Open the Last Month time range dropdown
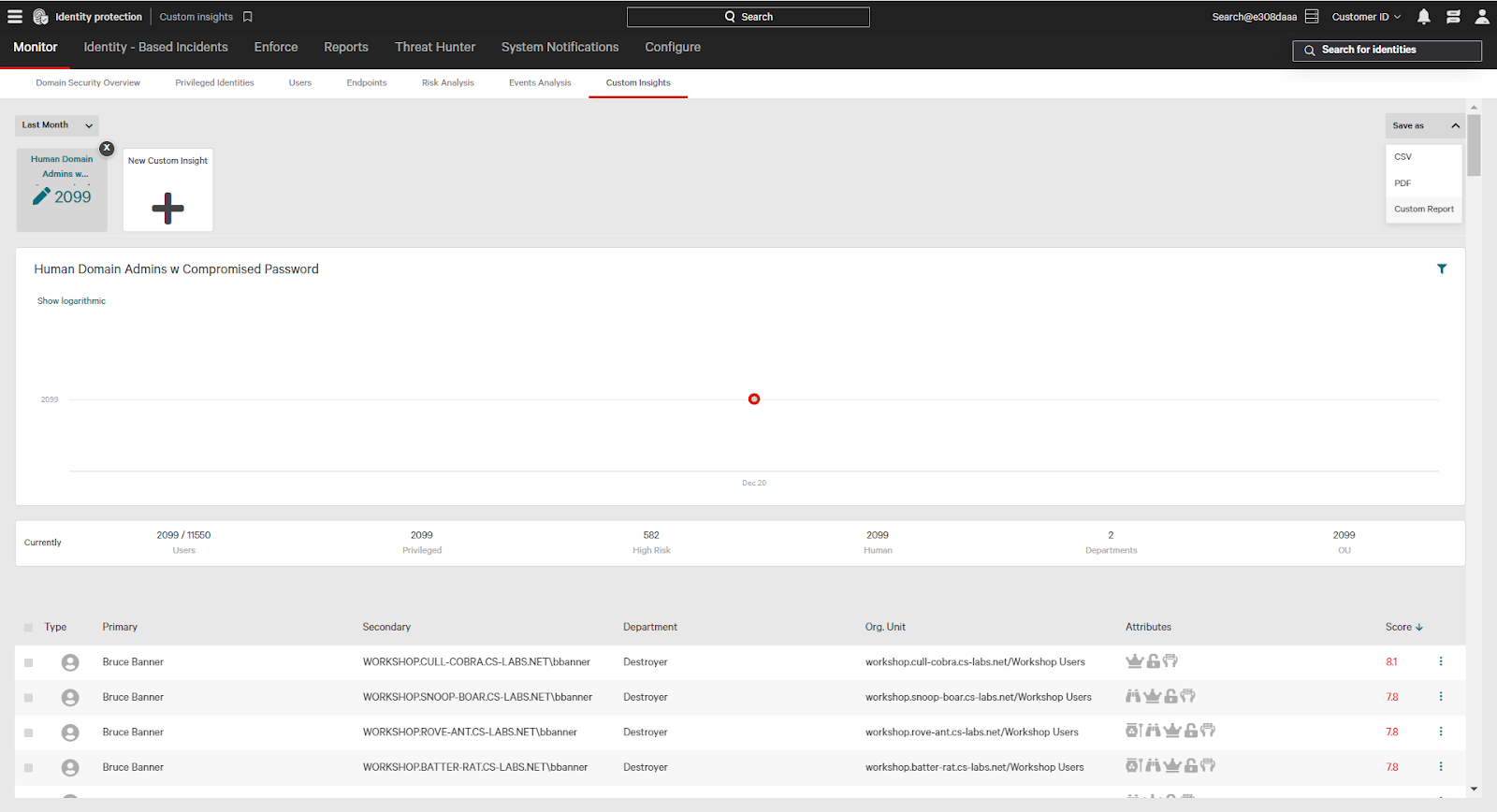 [x=57, y=125]
